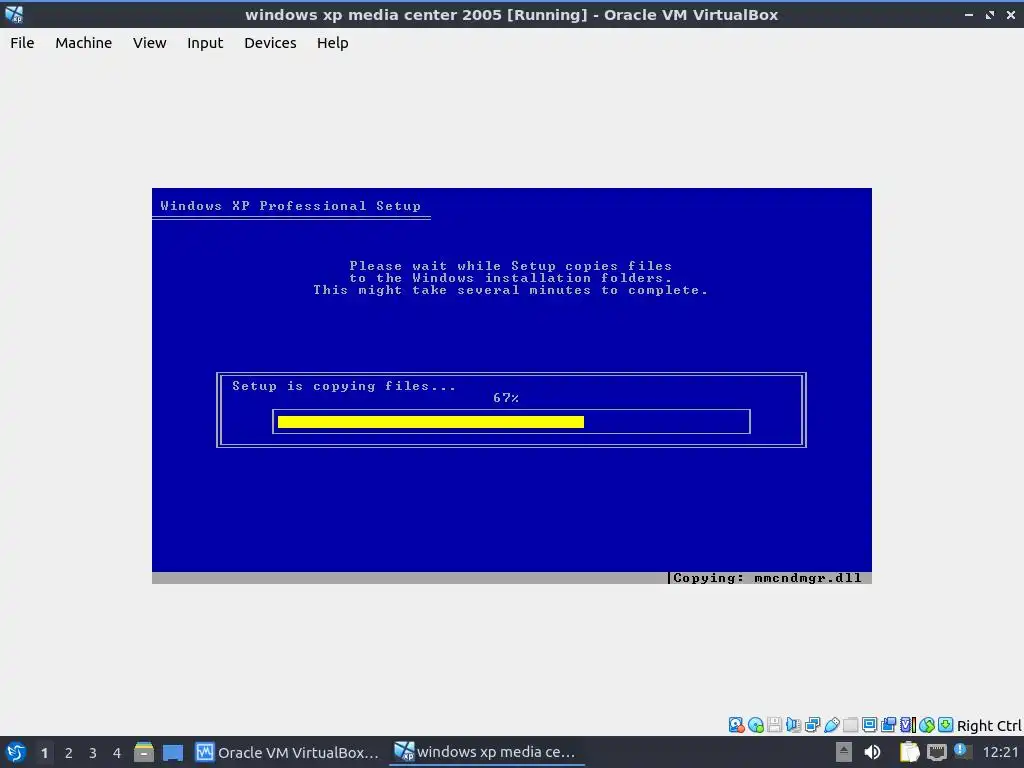Click the wired network connection tray icon
This screenshot has height=768, width=1024.
(936, 752)
